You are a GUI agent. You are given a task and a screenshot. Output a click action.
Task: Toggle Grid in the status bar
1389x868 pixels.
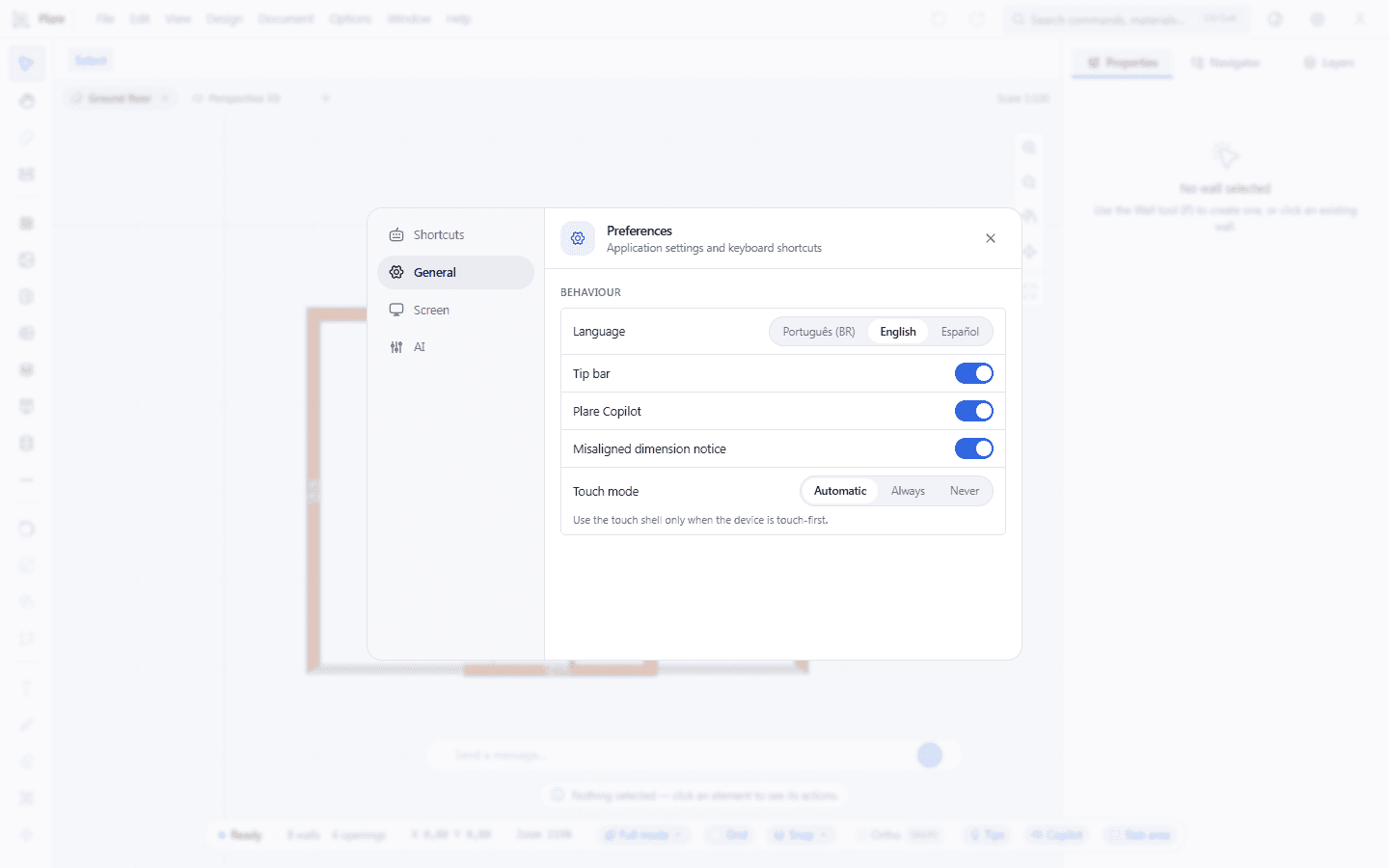(x=729, y=835)
